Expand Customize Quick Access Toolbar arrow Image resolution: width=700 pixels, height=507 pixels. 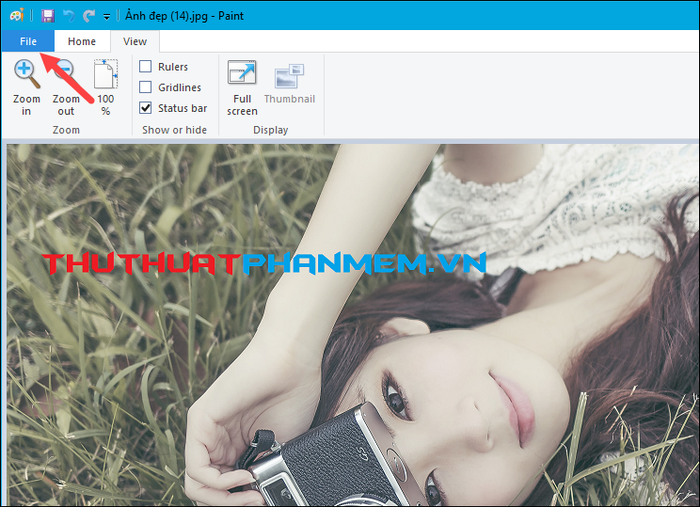pos(106,17)
